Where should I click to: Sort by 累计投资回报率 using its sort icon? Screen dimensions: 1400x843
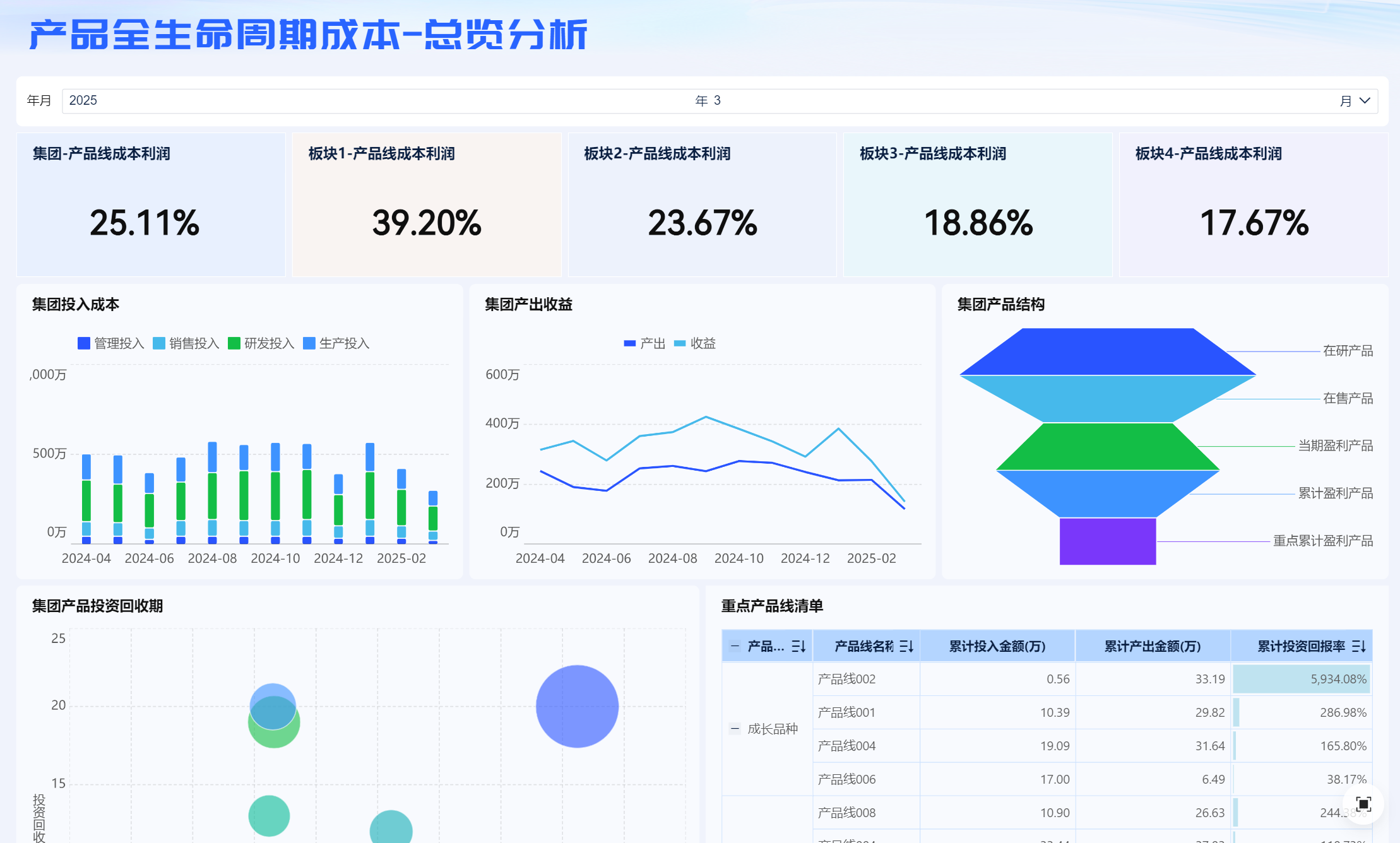pos(1359,646)
